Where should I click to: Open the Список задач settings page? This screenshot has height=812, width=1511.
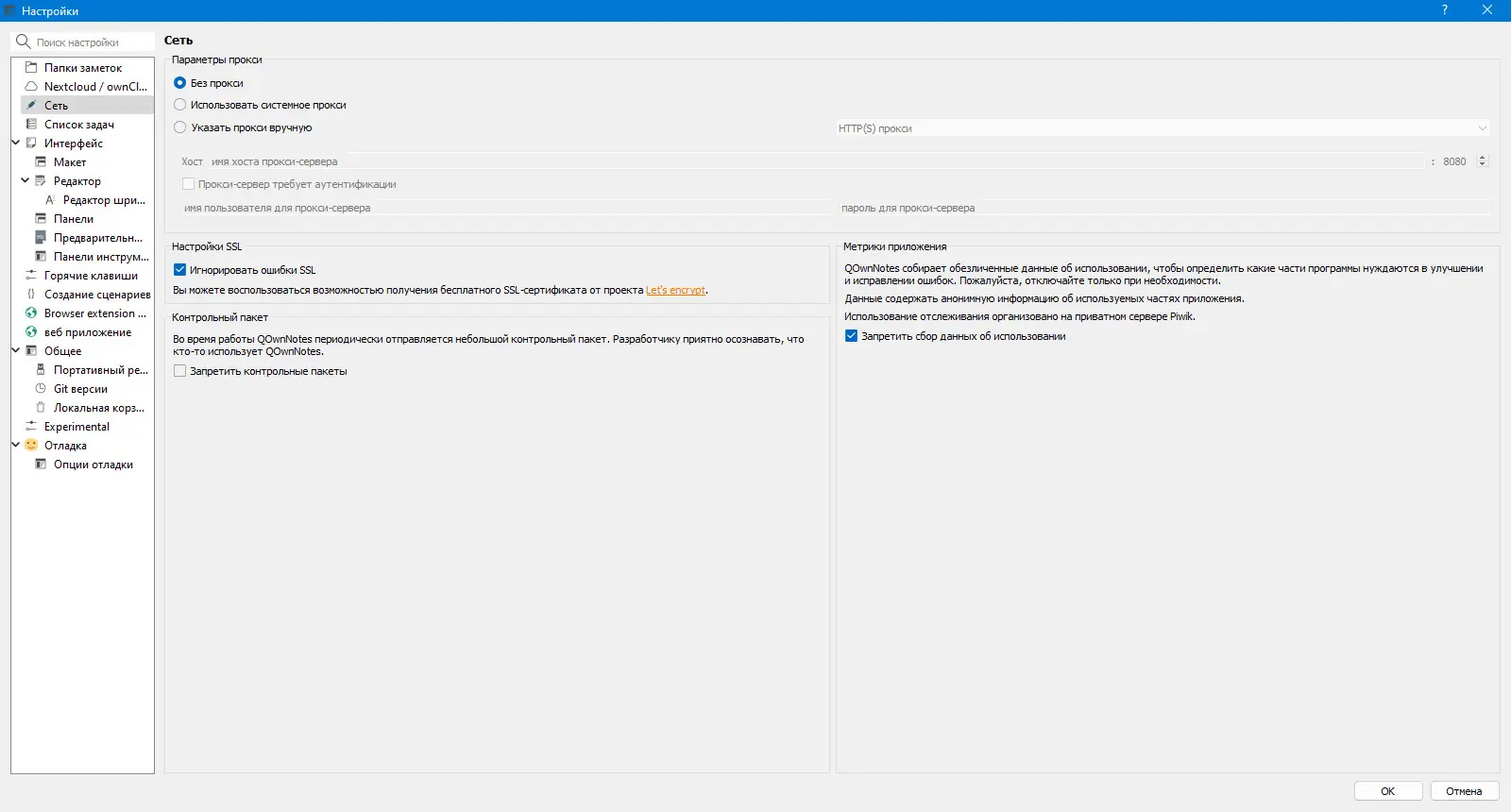tap(79, 125)
